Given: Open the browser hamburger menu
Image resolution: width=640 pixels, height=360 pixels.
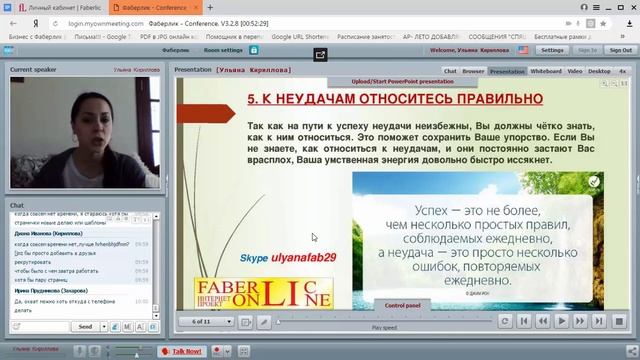Looking at the screenshot, I should 596,7.
